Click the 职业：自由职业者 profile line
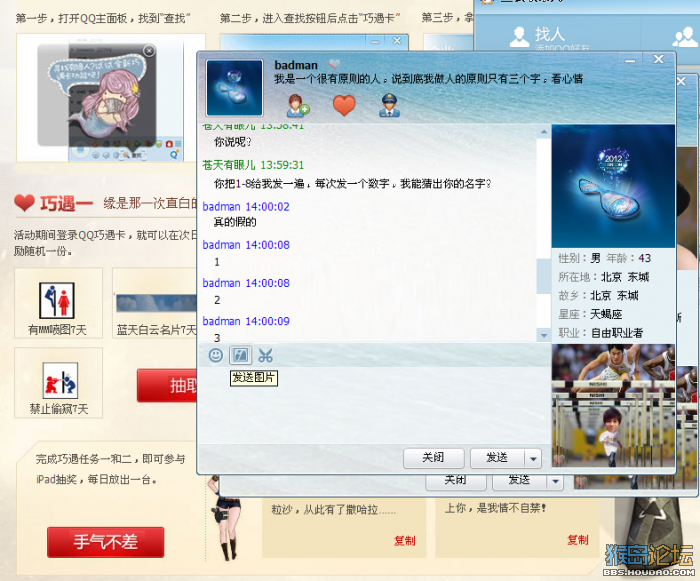 pos(600,333)
